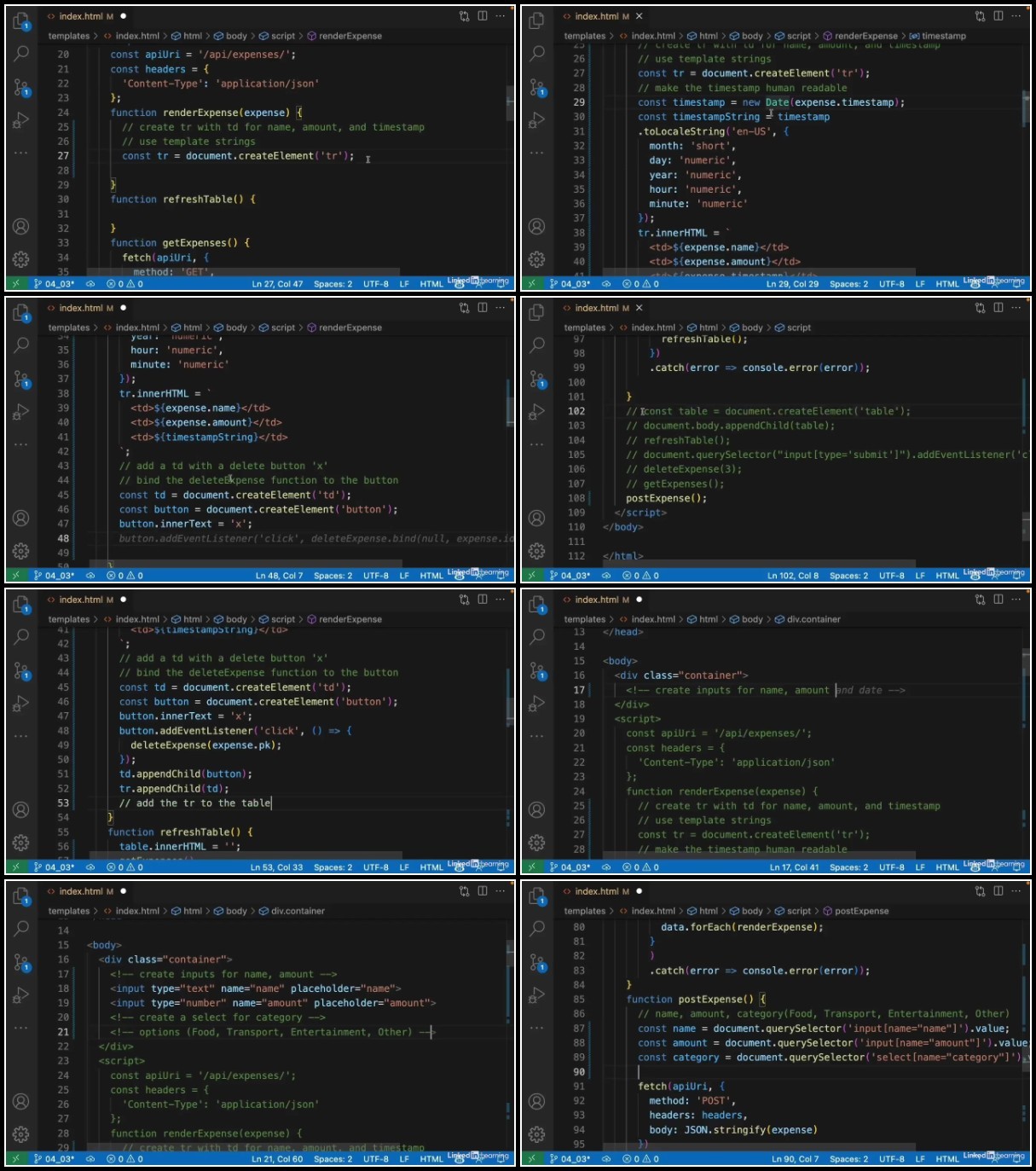
Task: Click 'Ln 90, Col 7' cursor position indicator
Action: 796,1159
